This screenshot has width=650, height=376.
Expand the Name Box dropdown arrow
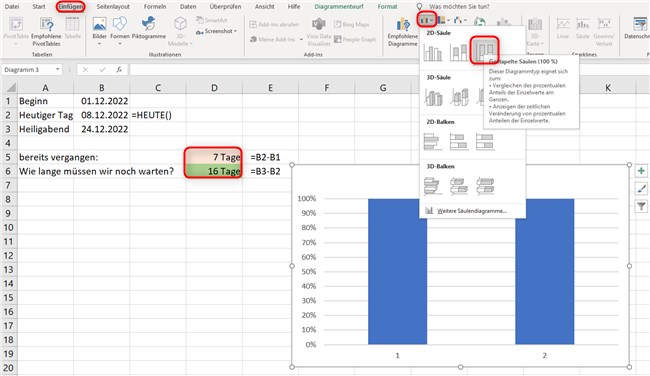pyautogui.click(x=57, y=70)
